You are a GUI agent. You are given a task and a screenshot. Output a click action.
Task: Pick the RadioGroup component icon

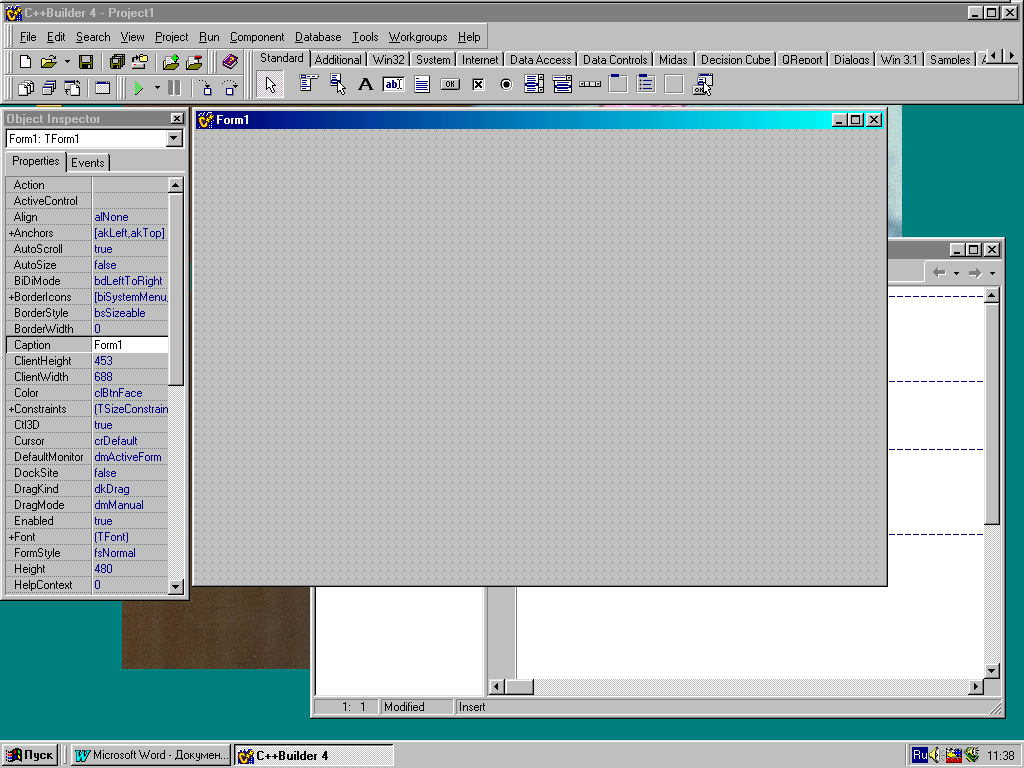pos(646,84)
